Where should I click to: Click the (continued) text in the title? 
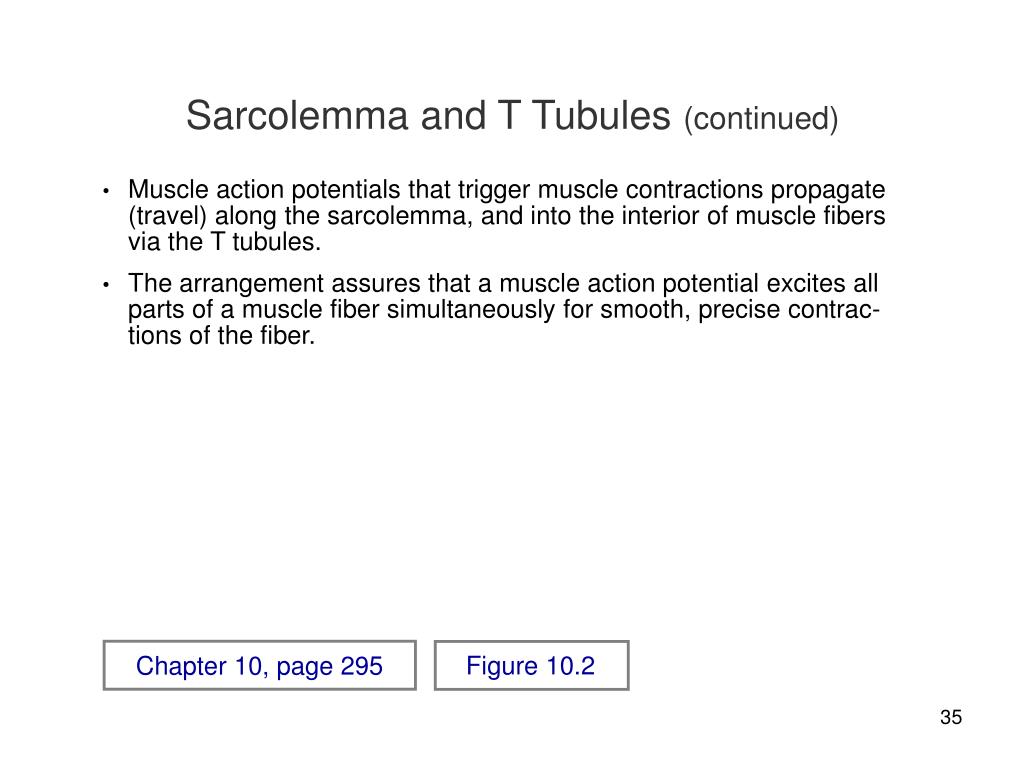(761, 119)
